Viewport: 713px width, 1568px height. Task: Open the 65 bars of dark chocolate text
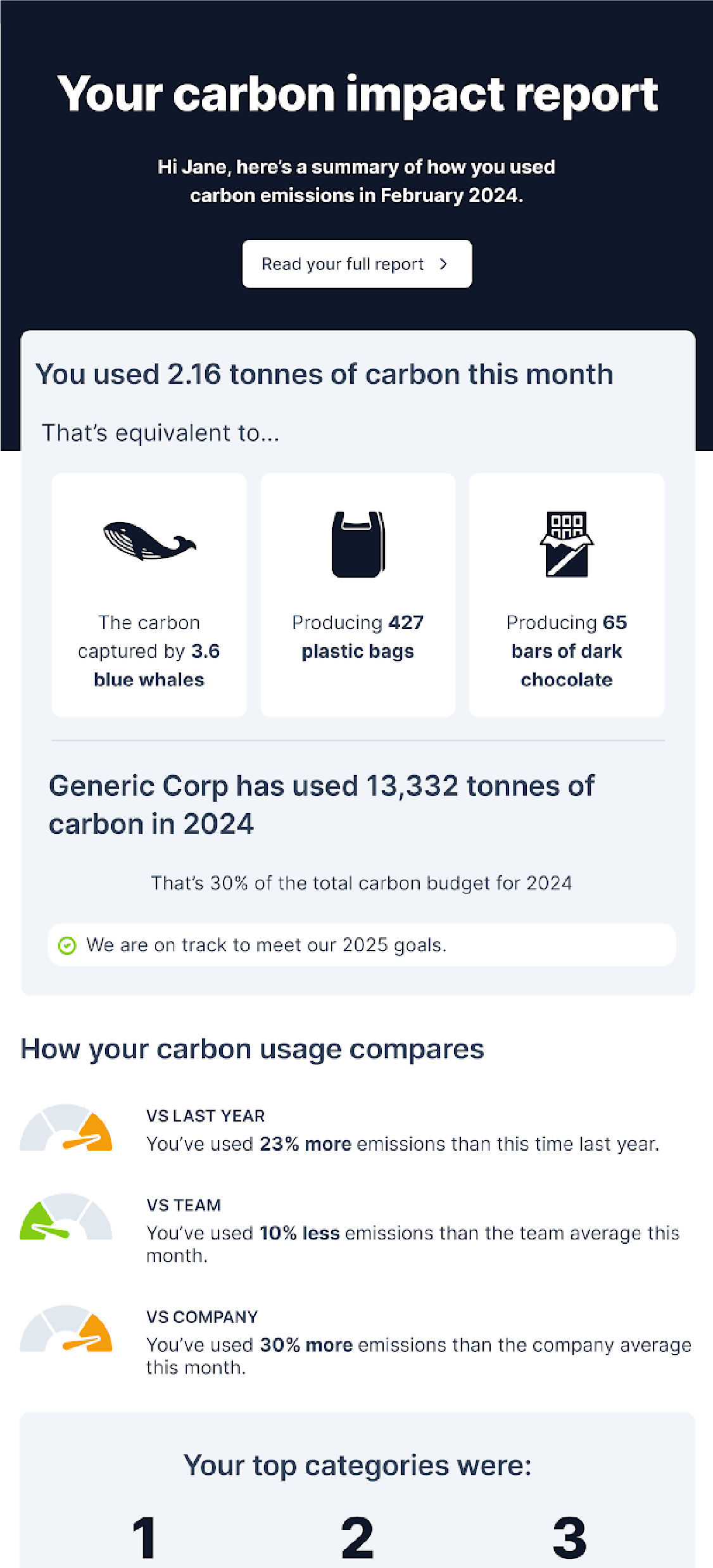[567, 651]
